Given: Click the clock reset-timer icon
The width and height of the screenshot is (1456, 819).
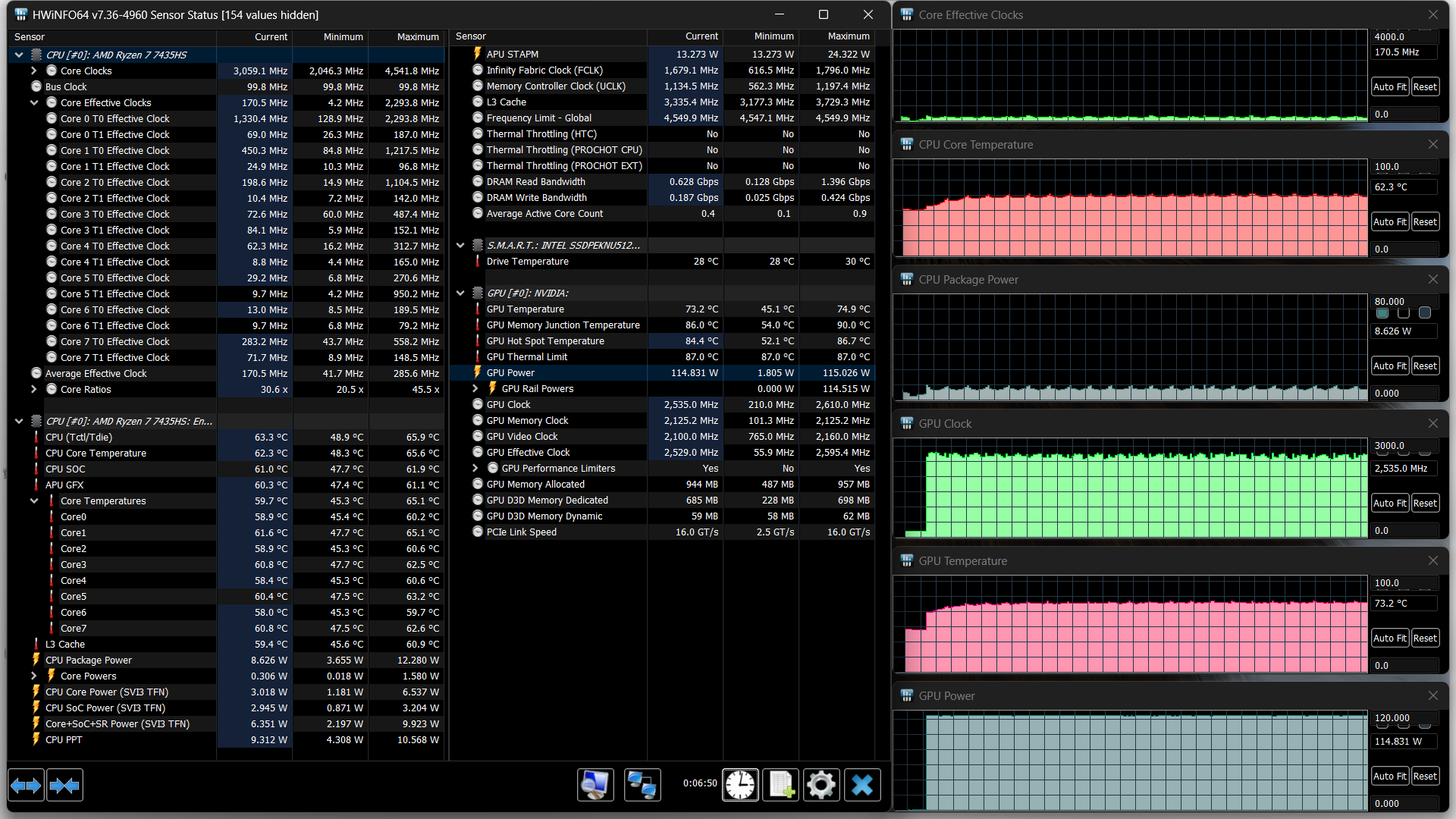Looking at the screenshot, I should [739, 785].
